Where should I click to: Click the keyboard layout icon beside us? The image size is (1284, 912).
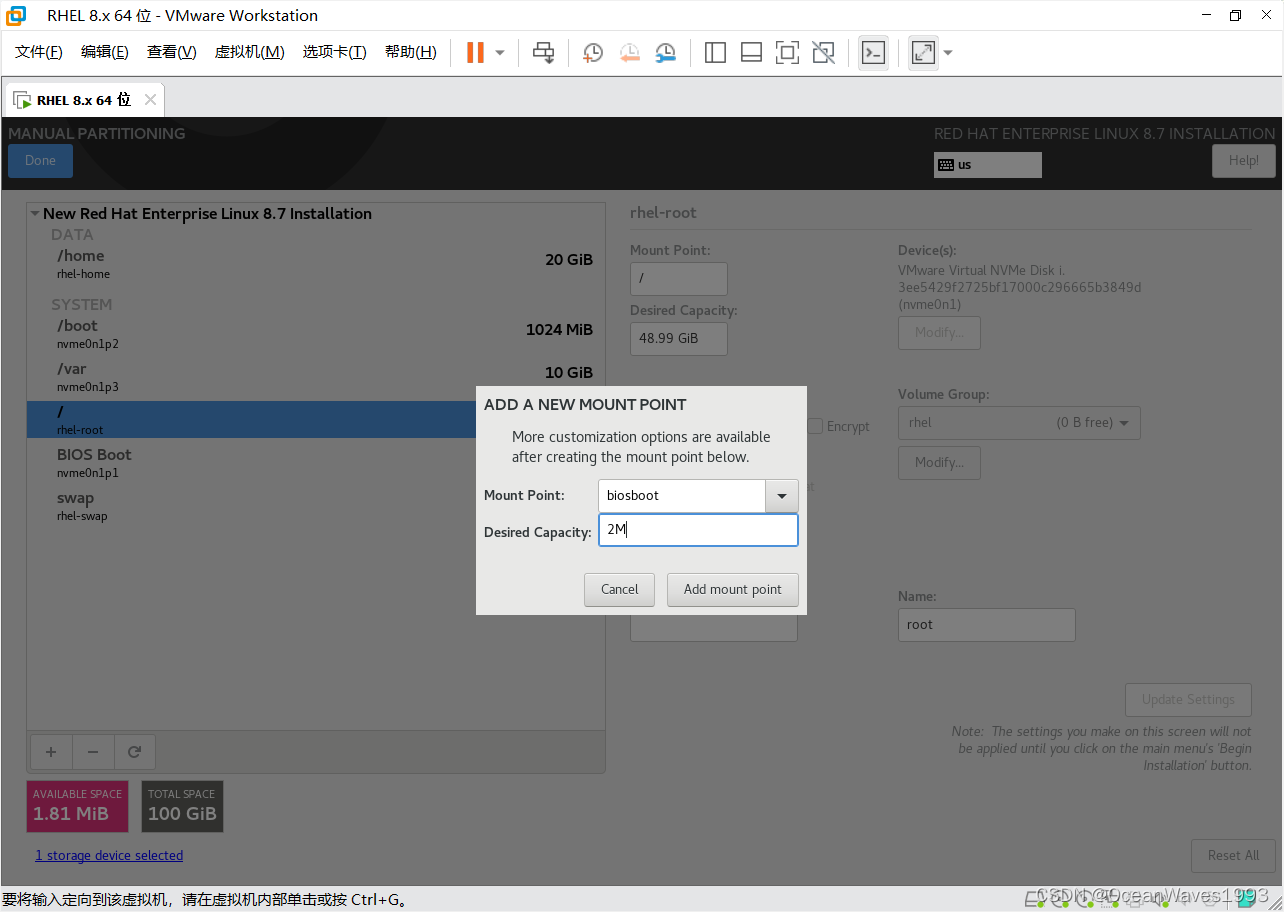click(x=945, y=165)
